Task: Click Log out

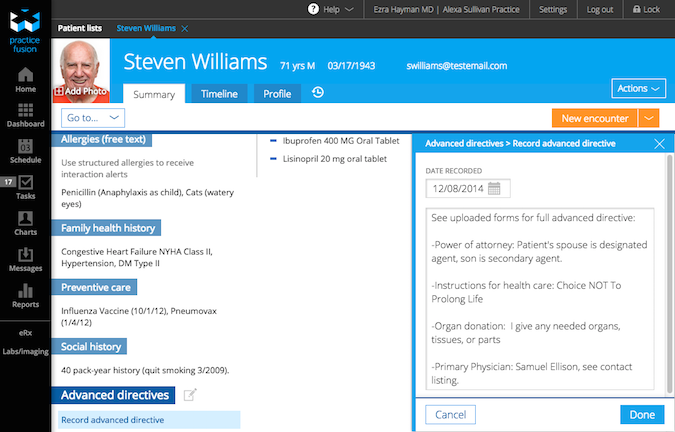Action: coord(600,9)
